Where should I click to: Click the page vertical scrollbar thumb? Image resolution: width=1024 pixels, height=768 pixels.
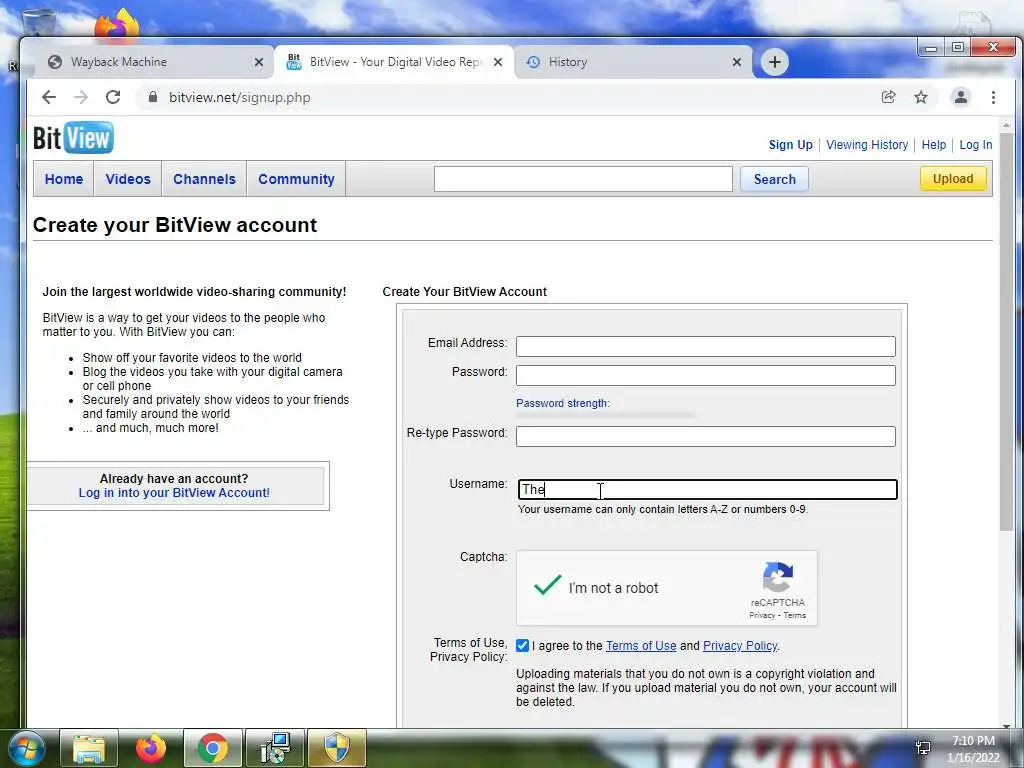tap(1006, 331)
